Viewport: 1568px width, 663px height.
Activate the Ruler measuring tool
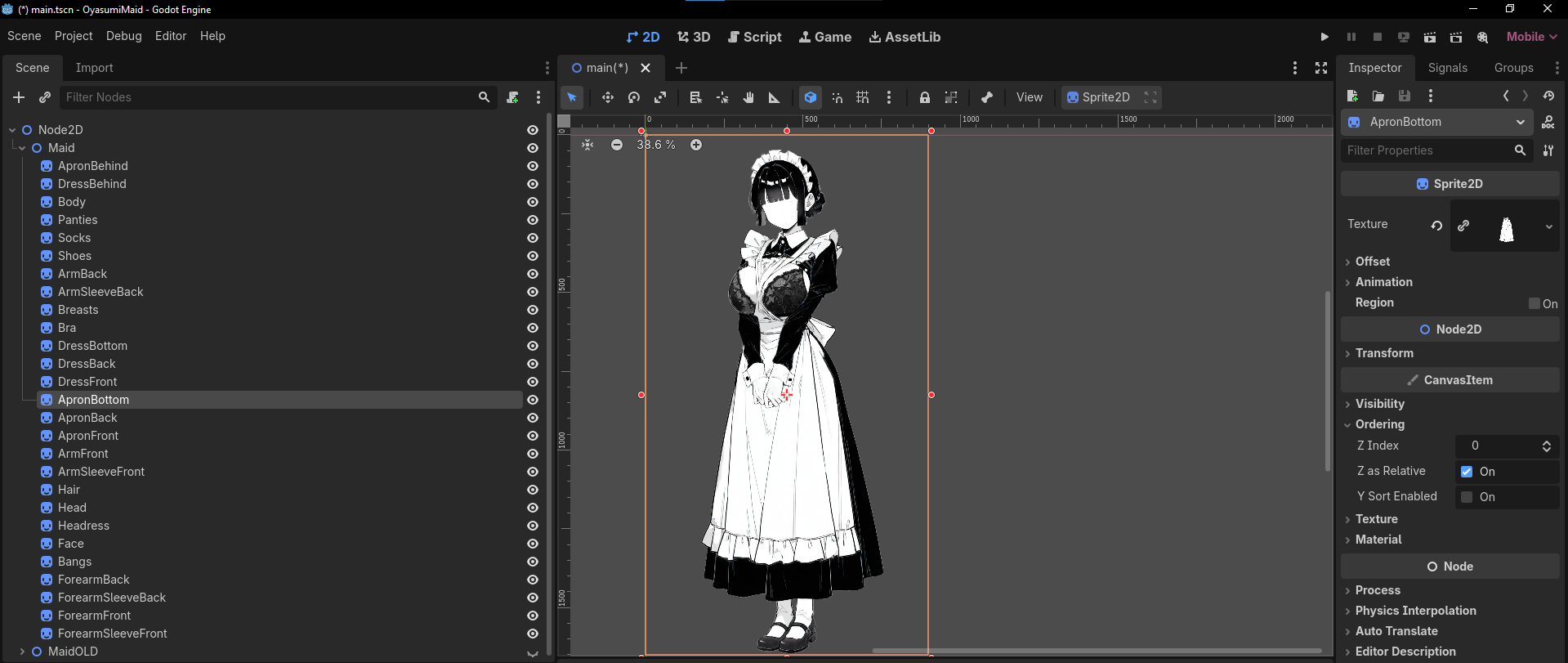(x=774, y=97)
